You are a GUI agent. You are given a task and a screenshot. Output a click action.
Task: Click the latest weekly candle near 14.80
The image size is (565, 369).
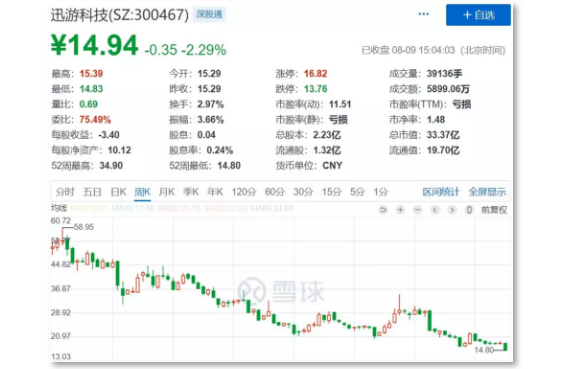pyautogui.click(x=506, y=346)
